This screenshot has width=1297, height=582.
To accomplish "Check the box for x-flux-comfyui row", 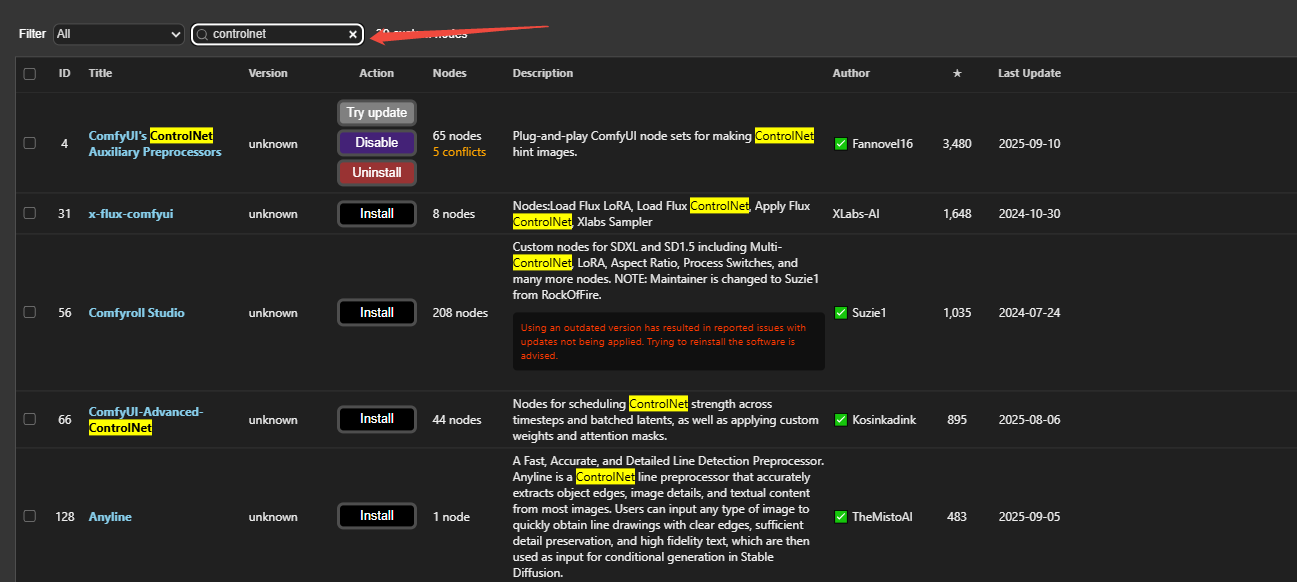I will [30, 213].
